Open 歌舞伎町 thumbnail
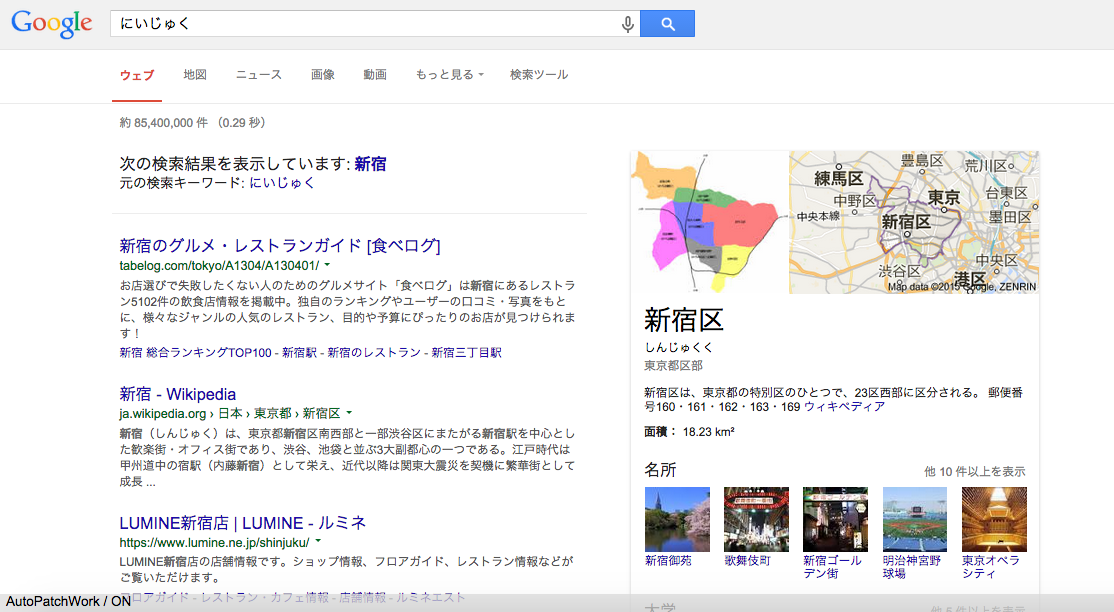The width and height of the screenshot is (1114, 612). tap(756, 519)
